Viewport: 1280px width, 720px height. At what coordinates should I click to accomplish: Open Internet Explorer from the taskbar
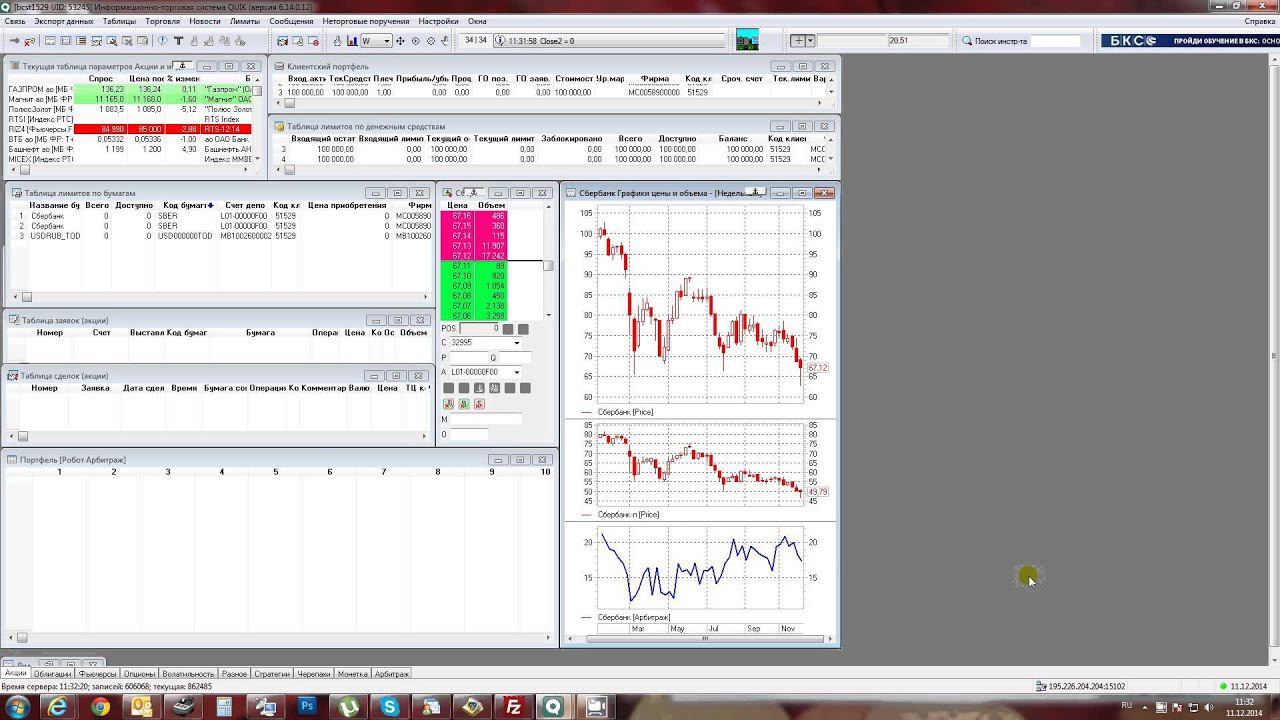(58, 707)
